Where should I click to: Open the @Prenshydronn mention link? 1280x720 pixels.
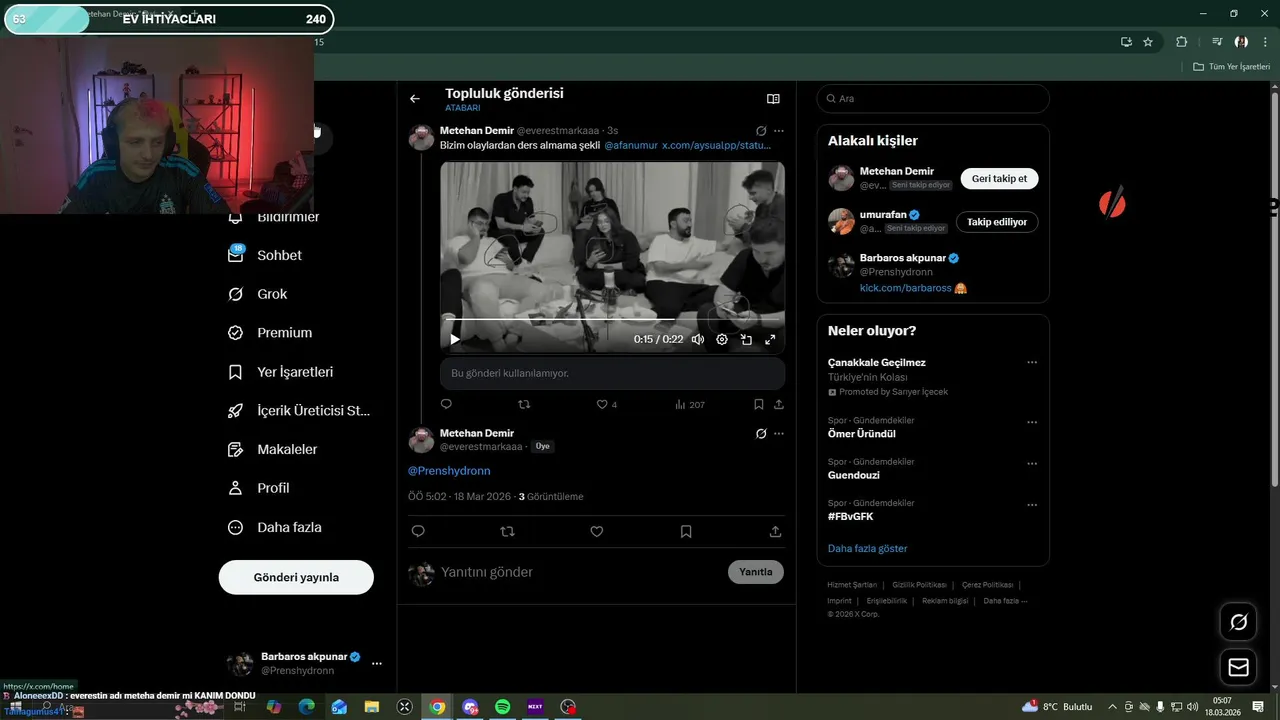click(x=449, y=470)
